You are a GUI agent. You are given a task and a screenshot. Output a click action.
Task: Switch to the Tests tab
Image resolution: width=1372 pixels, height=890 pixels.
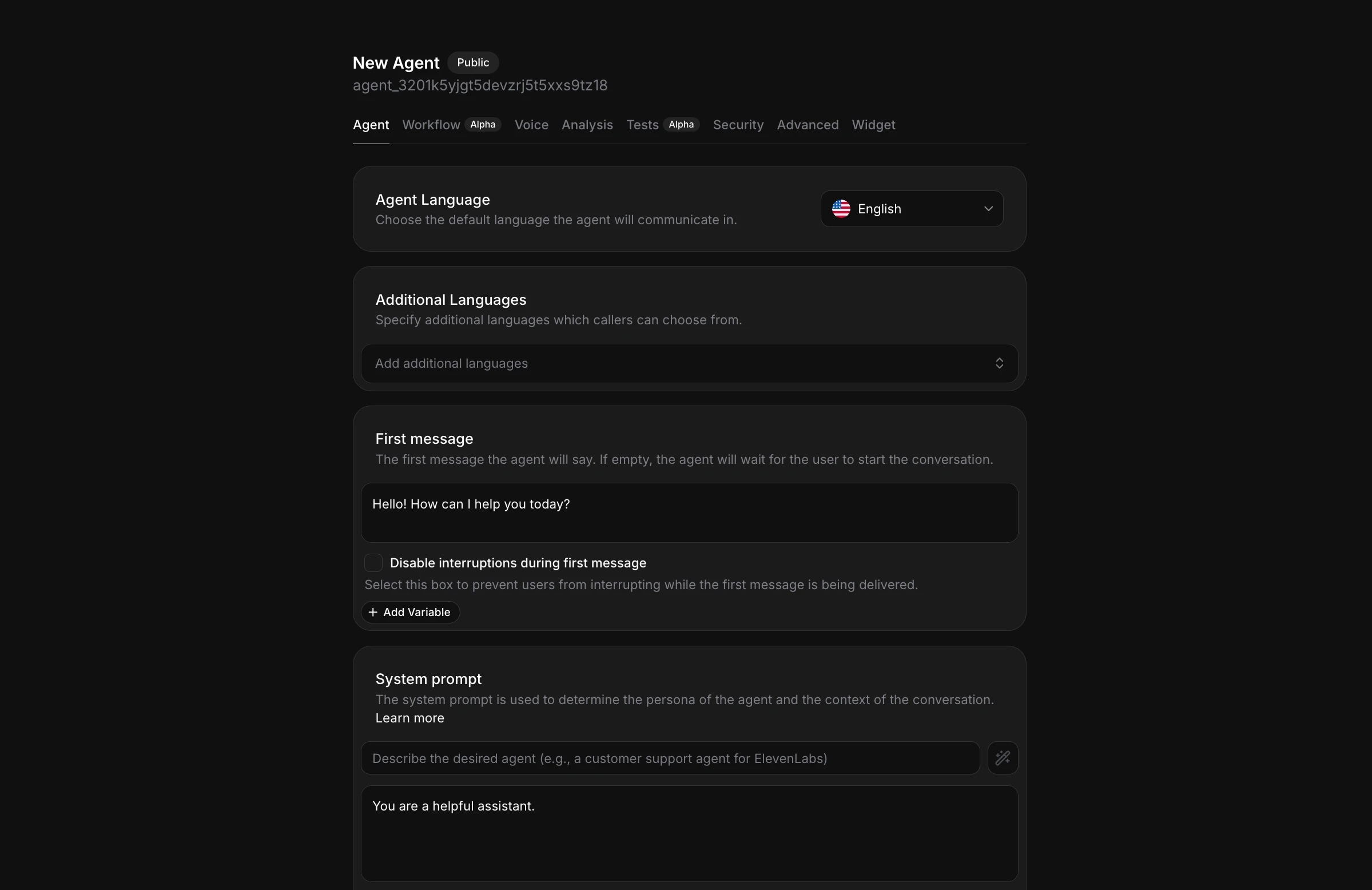click(642, 125)
